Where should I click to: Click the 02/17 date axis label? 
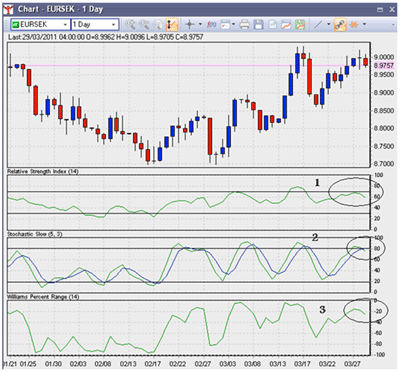pos(153,364)
